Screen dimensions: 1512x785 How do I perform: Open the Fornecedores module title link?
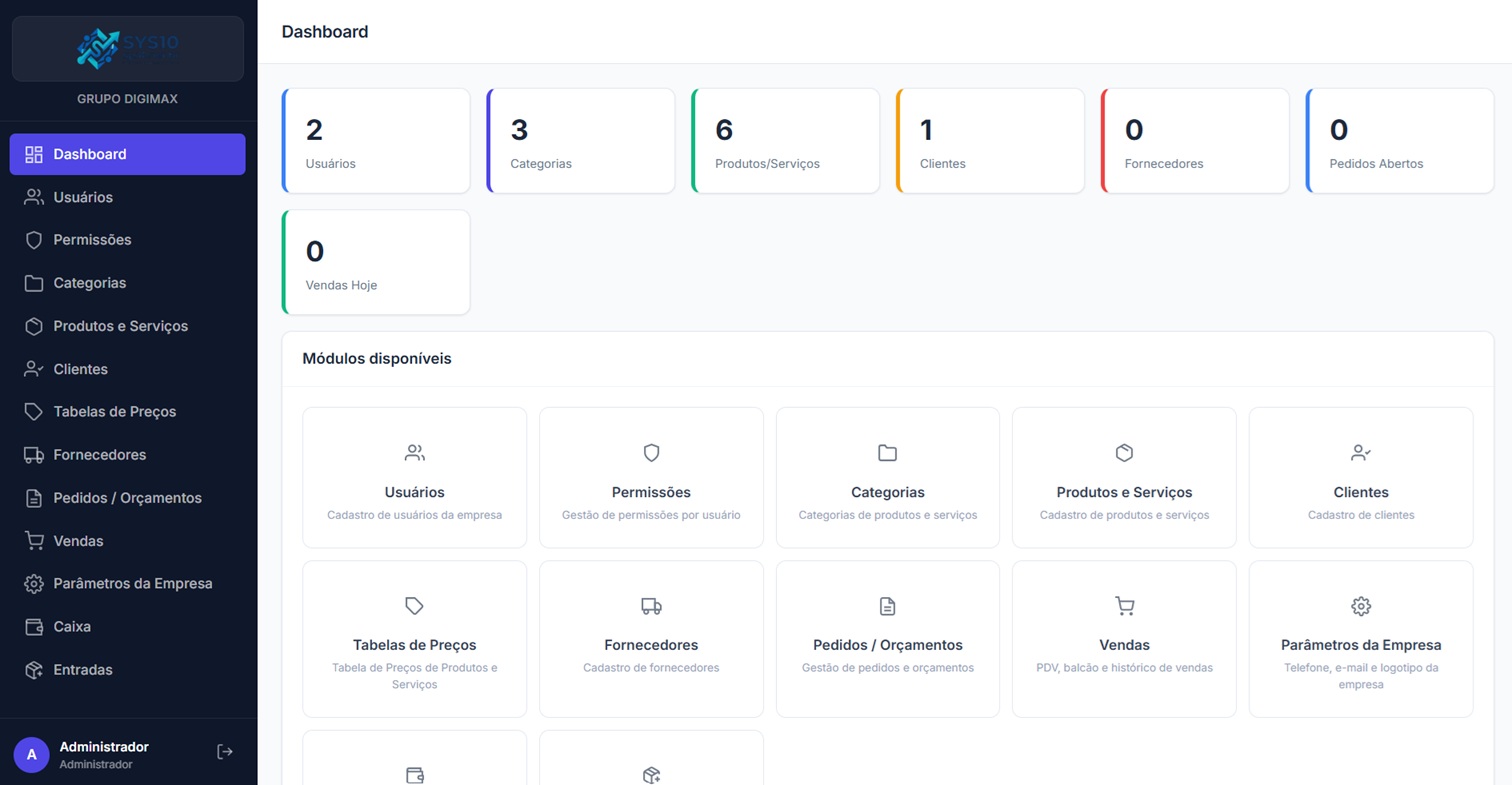click(x=651, y=645)
